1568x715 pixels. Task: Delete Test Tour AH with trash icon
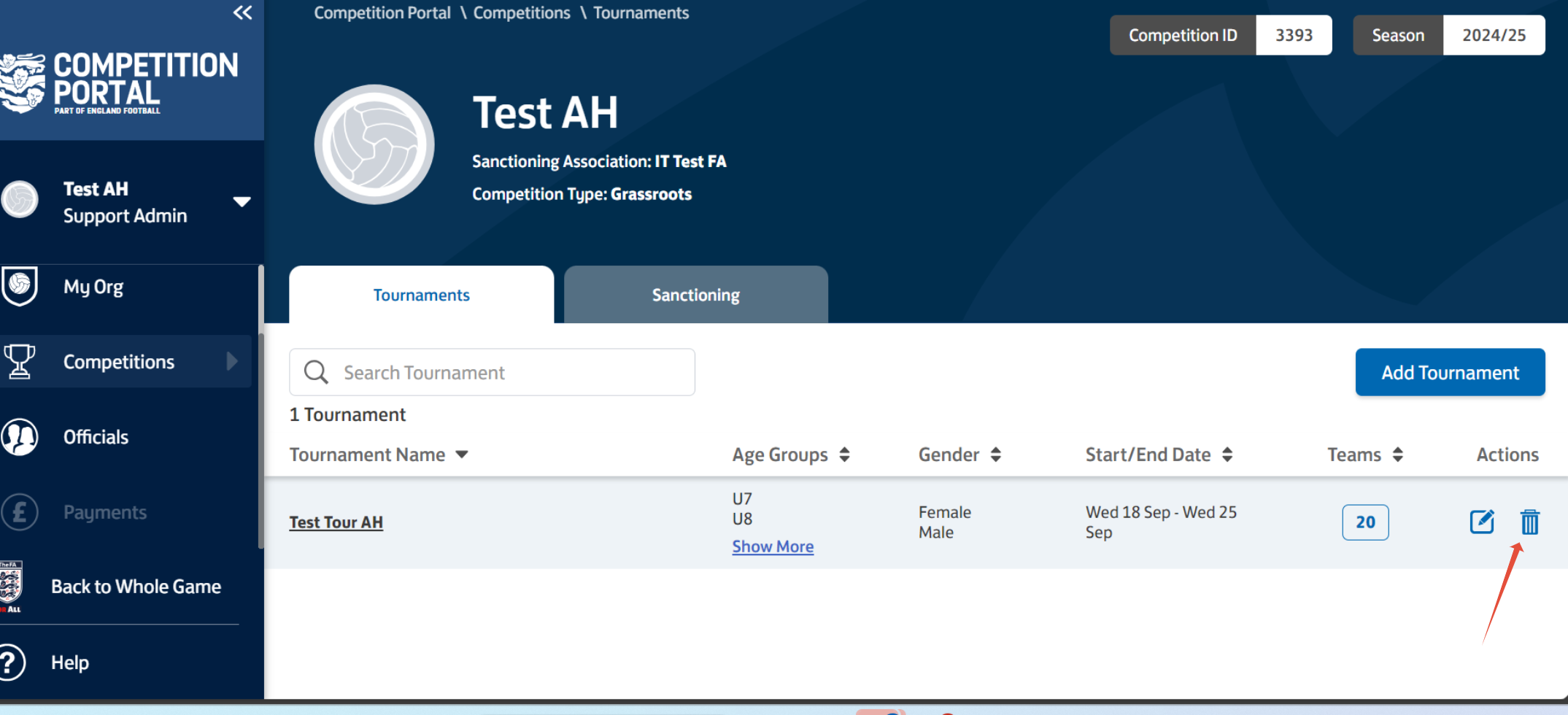1530,522
